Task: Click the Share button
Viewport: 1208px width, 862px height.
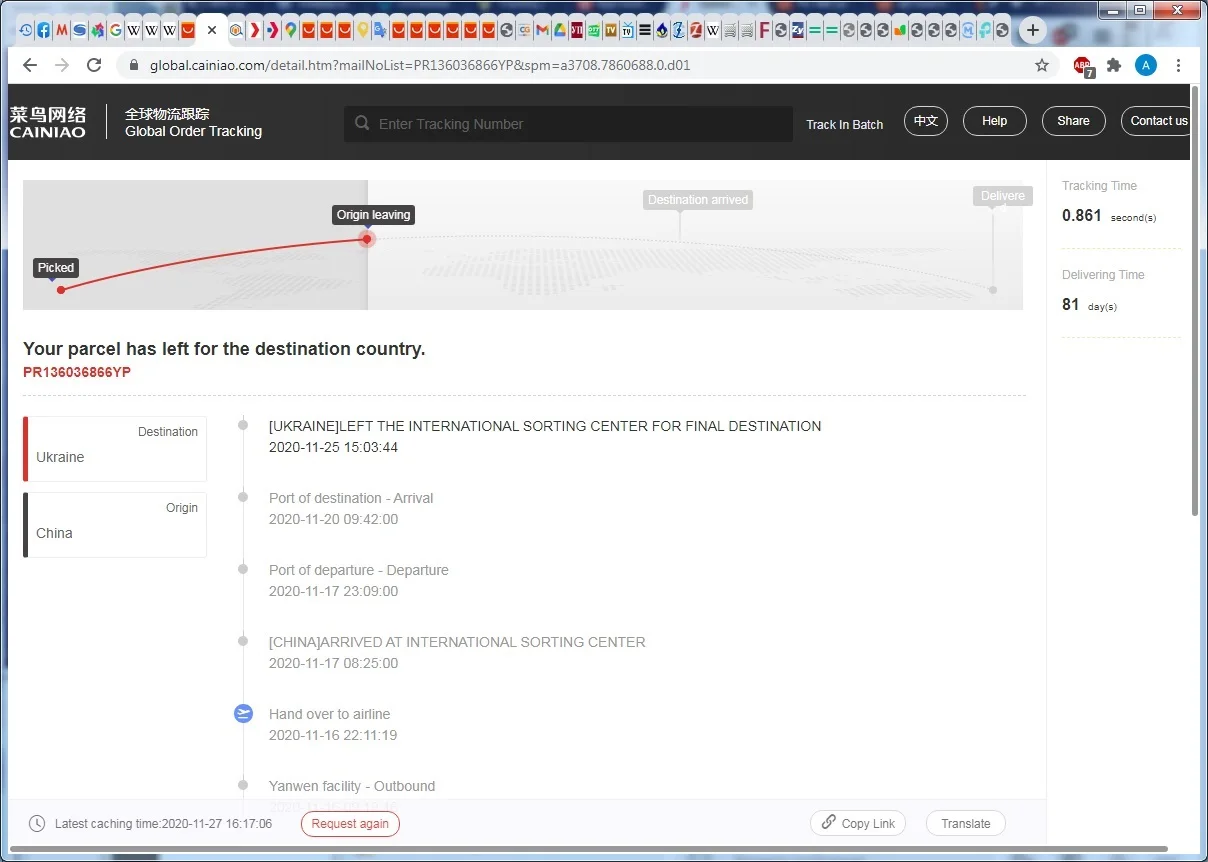Action: [1073, 121]
